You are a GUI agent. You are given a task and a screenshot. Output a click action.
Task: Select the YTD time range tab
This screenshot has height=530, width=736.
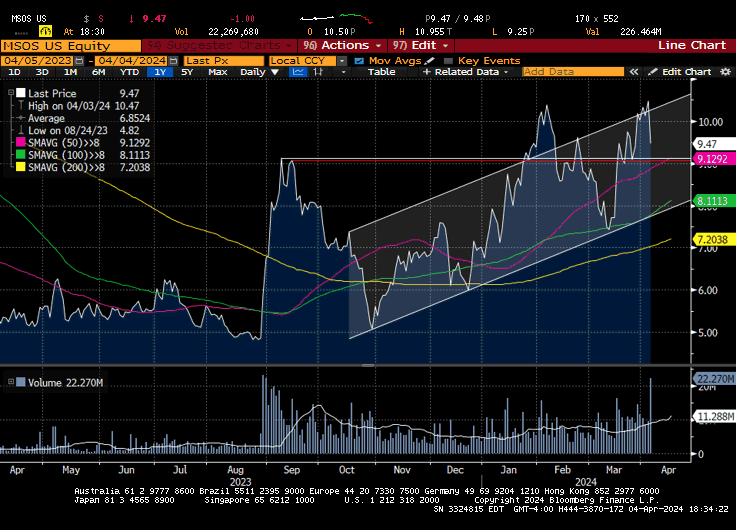point(129,72)
